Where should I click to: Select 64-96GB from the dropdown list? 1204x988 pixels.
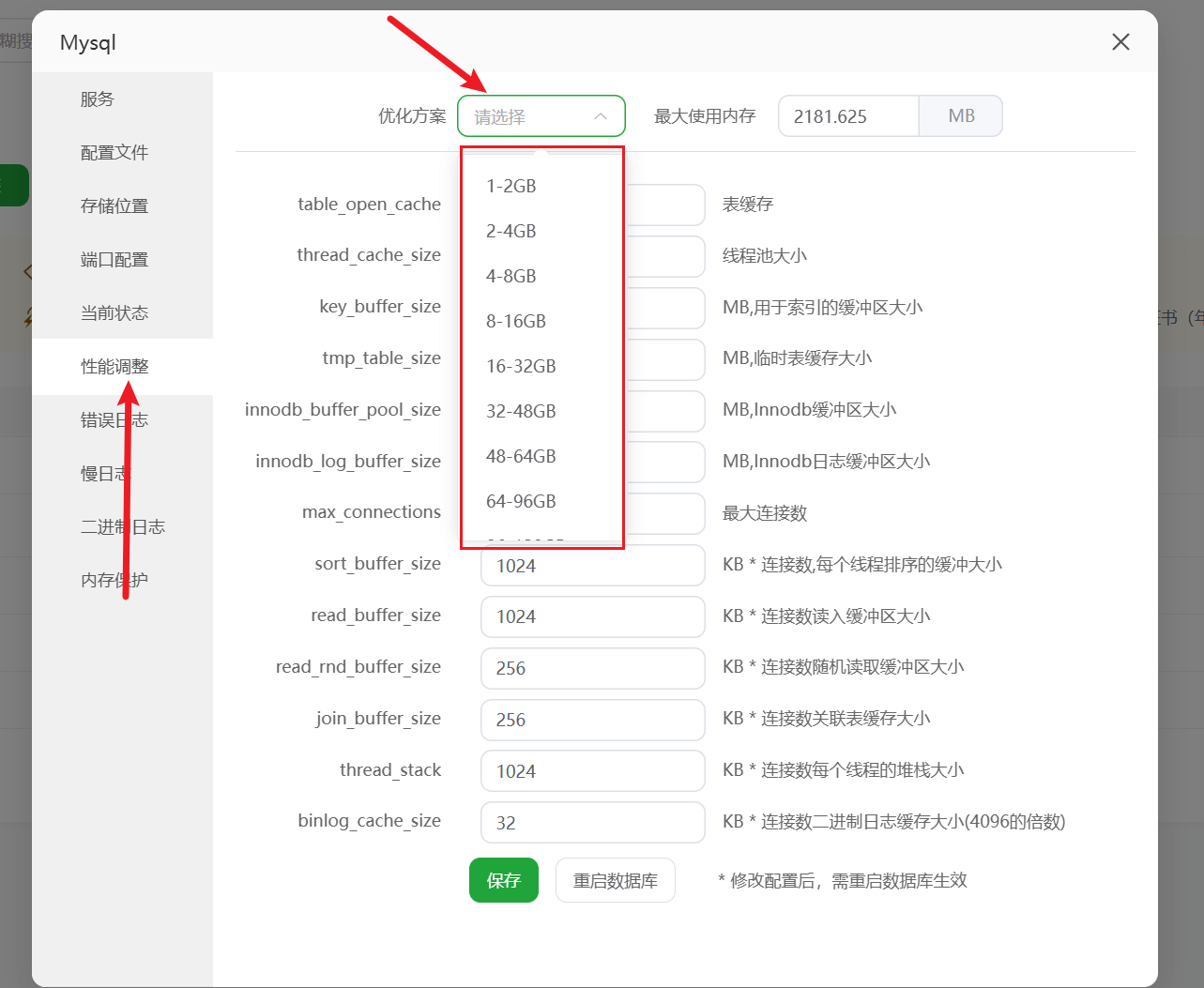521,501
